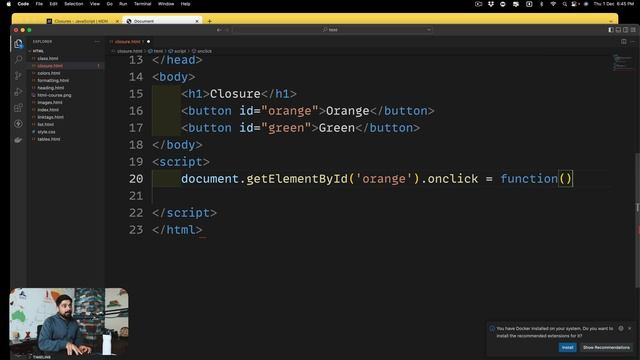This screenshot has width=640, height=360.
Task: Open the Run menu
Action: [x=123, y=4]
